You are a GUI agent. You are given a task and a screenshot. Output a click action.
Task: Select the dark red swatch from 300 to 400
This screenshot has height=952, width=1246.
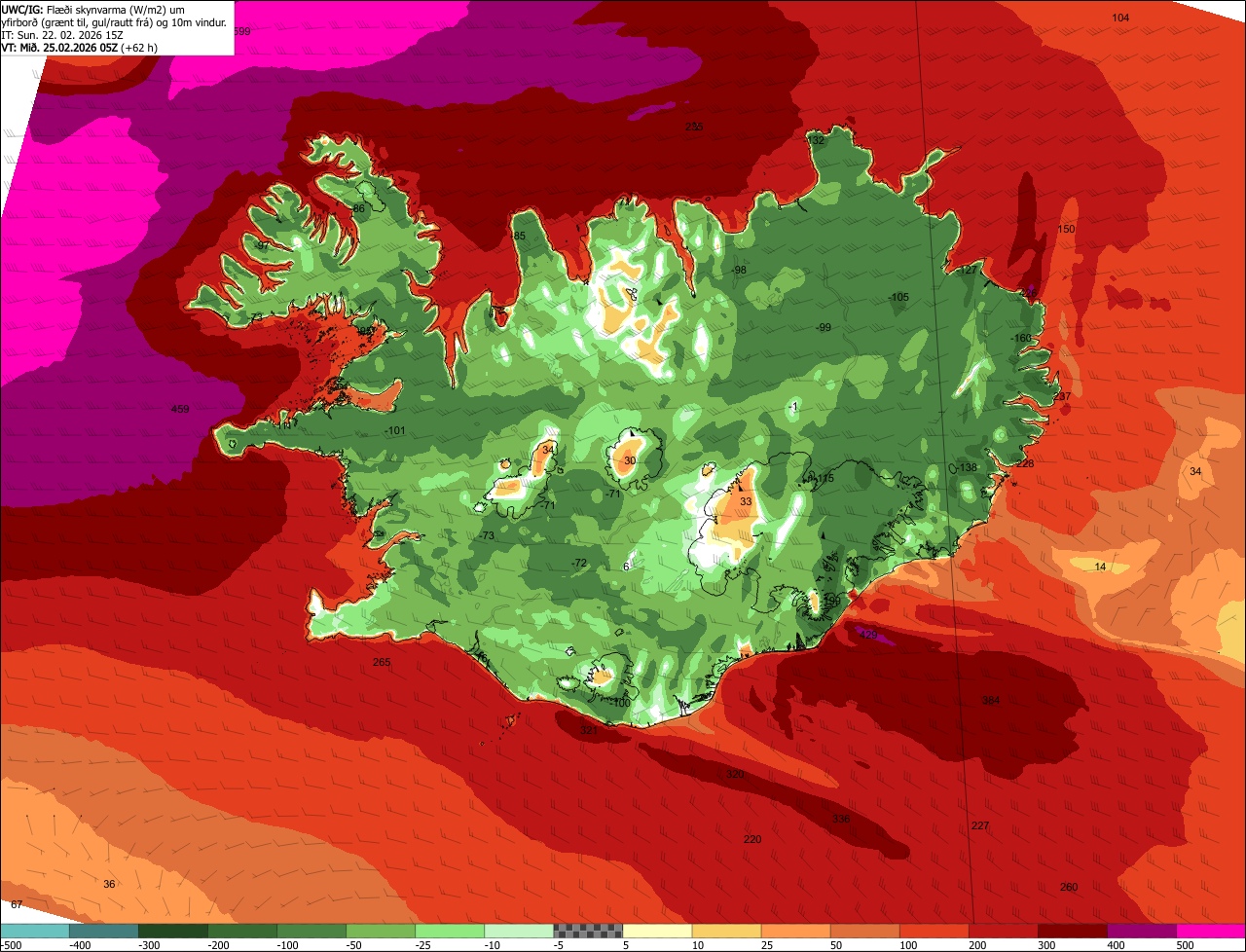click(1072, 931)
